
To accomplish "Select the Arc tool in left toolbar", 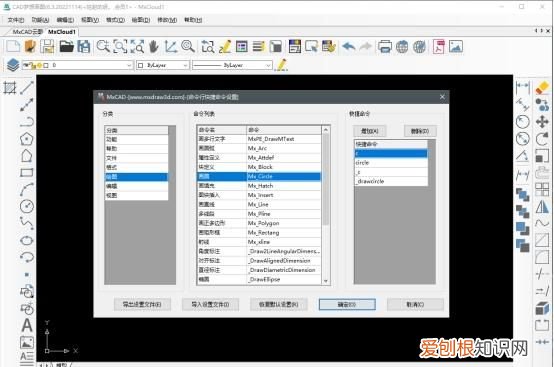I will [27, 189].
